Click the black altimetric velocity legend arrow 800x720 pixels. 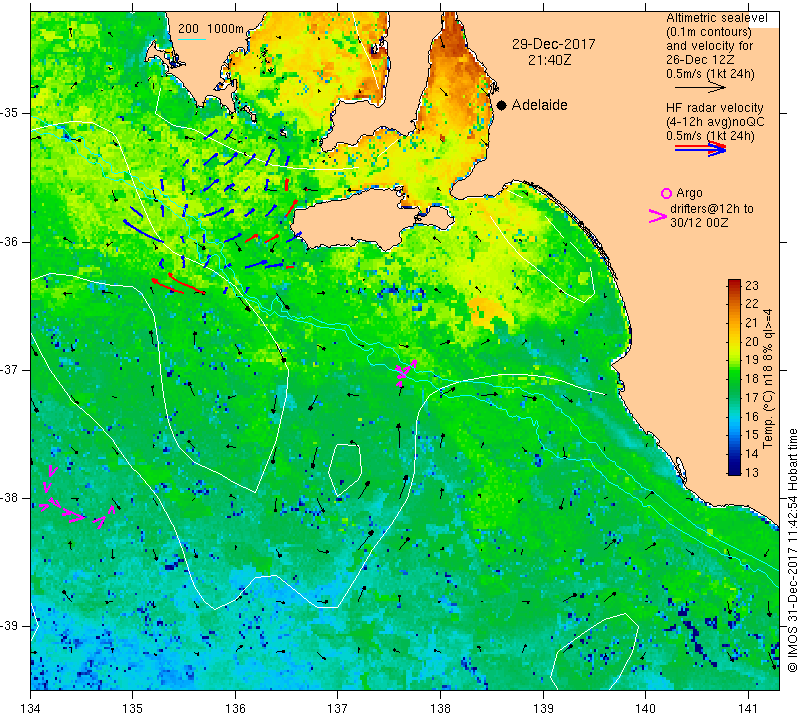(x=700, y=88)
